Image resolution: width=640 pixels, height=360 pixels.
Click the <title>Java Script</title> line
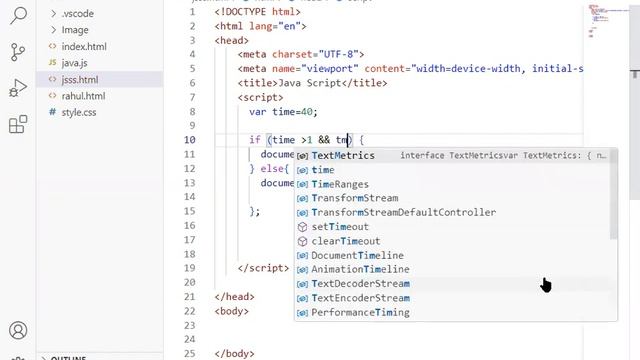[x=312, y=83]
